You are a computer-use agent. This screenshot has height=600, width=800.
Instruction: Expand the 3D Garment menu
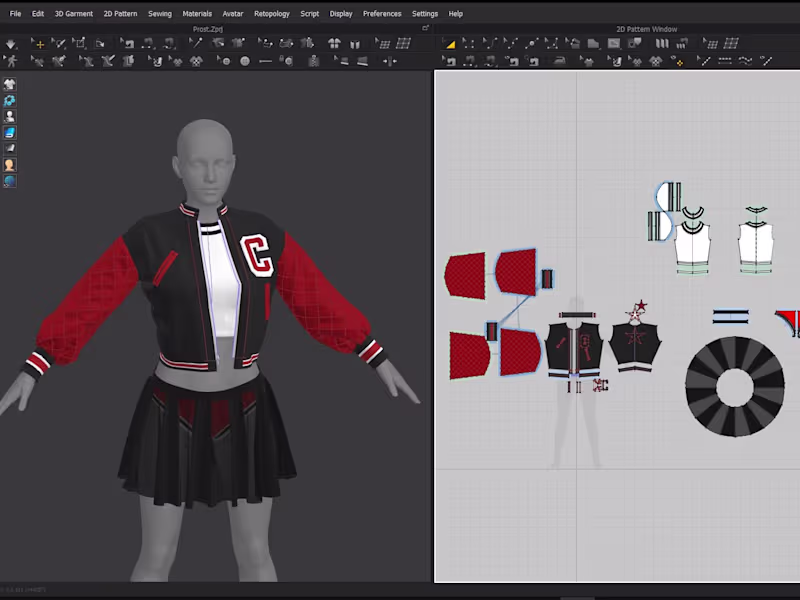[72, 13]
